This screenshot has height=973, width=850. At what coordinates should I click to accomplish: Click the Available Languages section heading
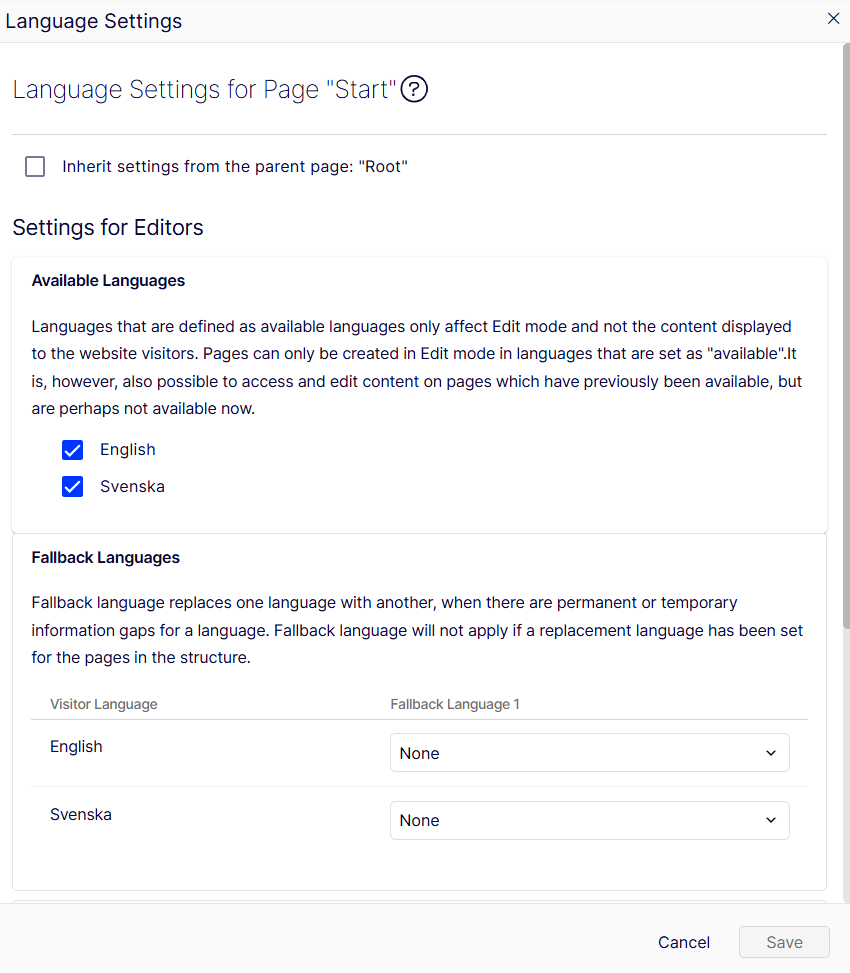[108, 280]
